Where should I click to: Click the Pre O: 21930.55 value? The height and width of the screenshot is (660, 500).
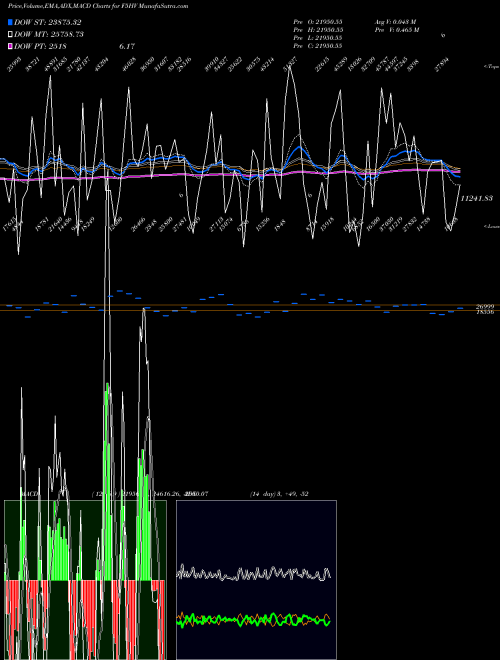318,22
